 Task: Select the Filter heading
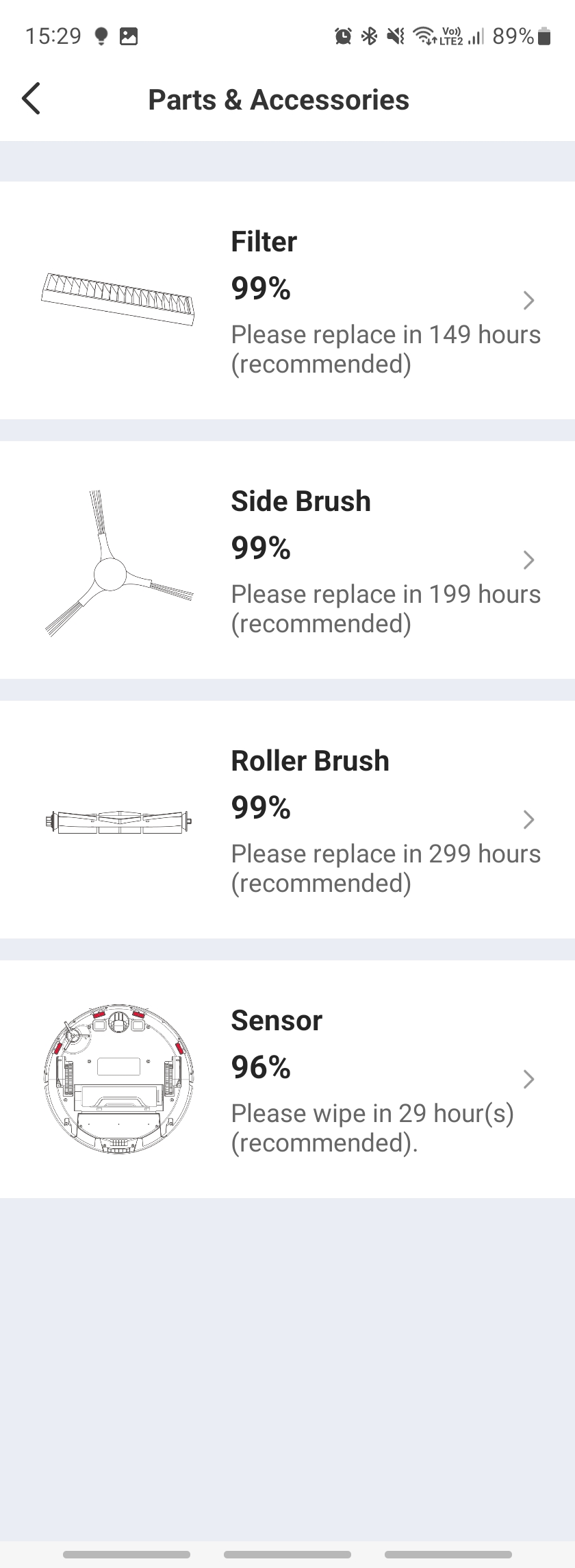(x=264, y=242)
